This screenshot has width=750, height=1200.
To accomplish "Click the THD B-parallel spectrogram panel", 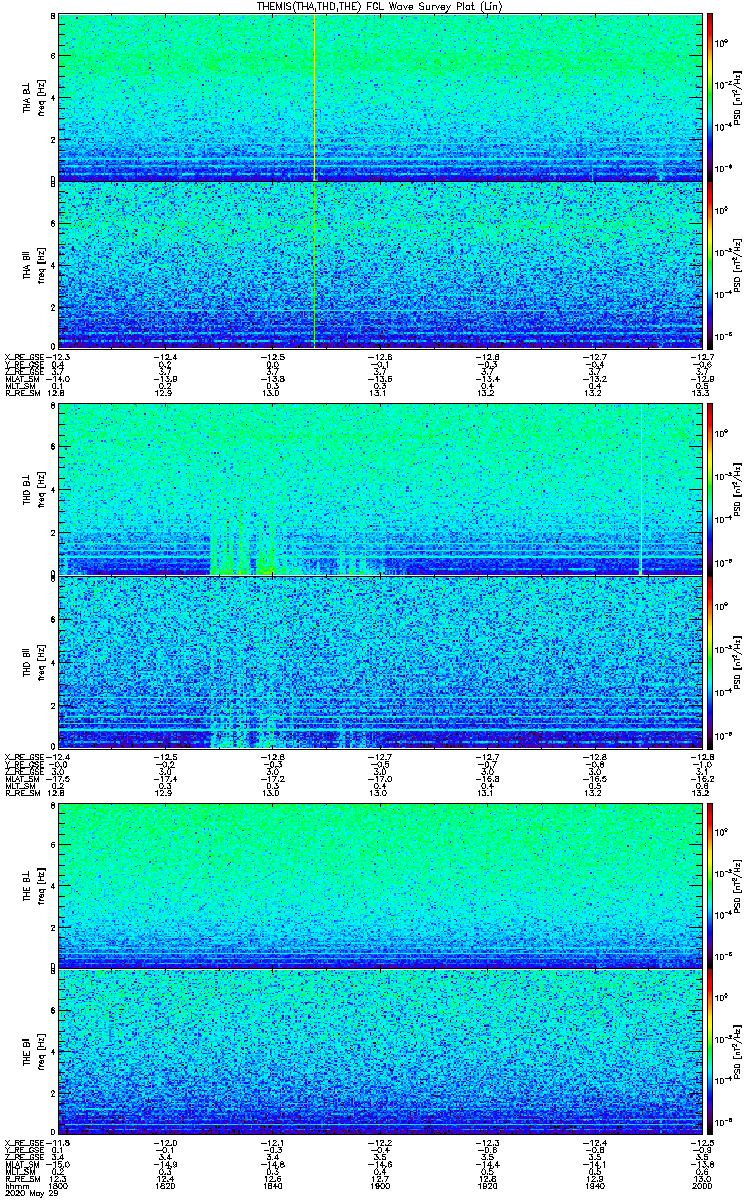I will coord(379,661).
